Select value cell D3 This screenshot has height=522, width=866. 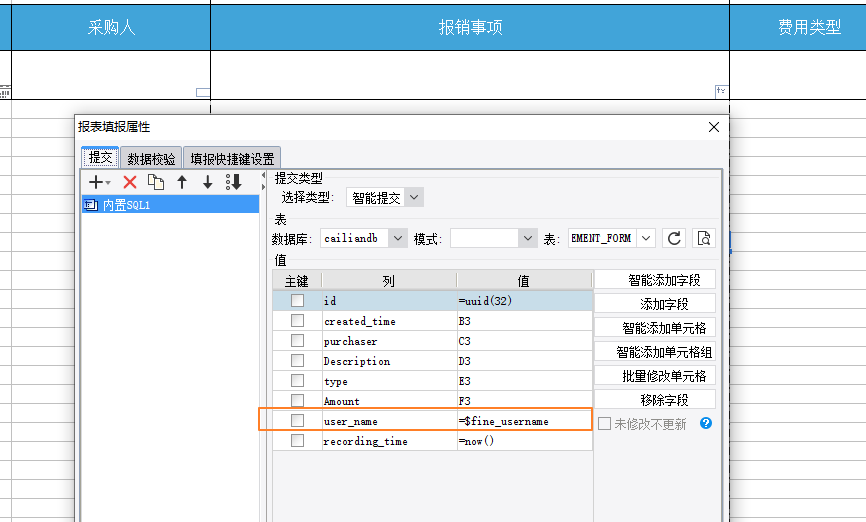(525, 361)
